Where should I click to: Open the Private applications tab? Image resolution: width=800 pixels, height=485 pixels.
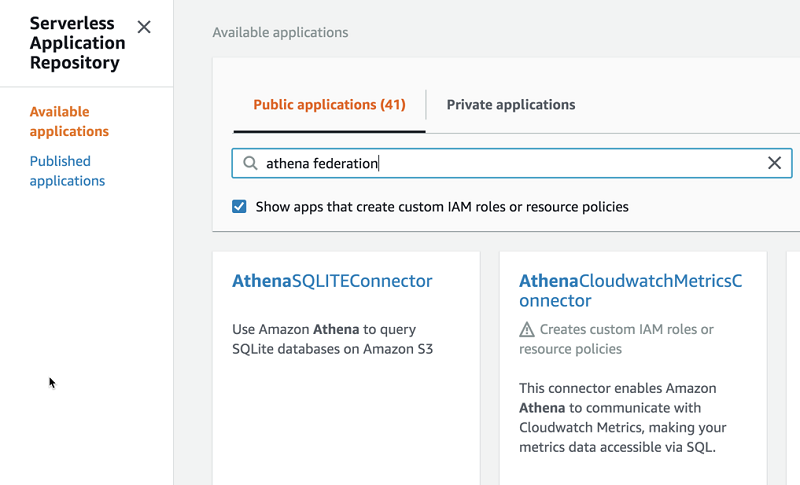click(511, 105)
